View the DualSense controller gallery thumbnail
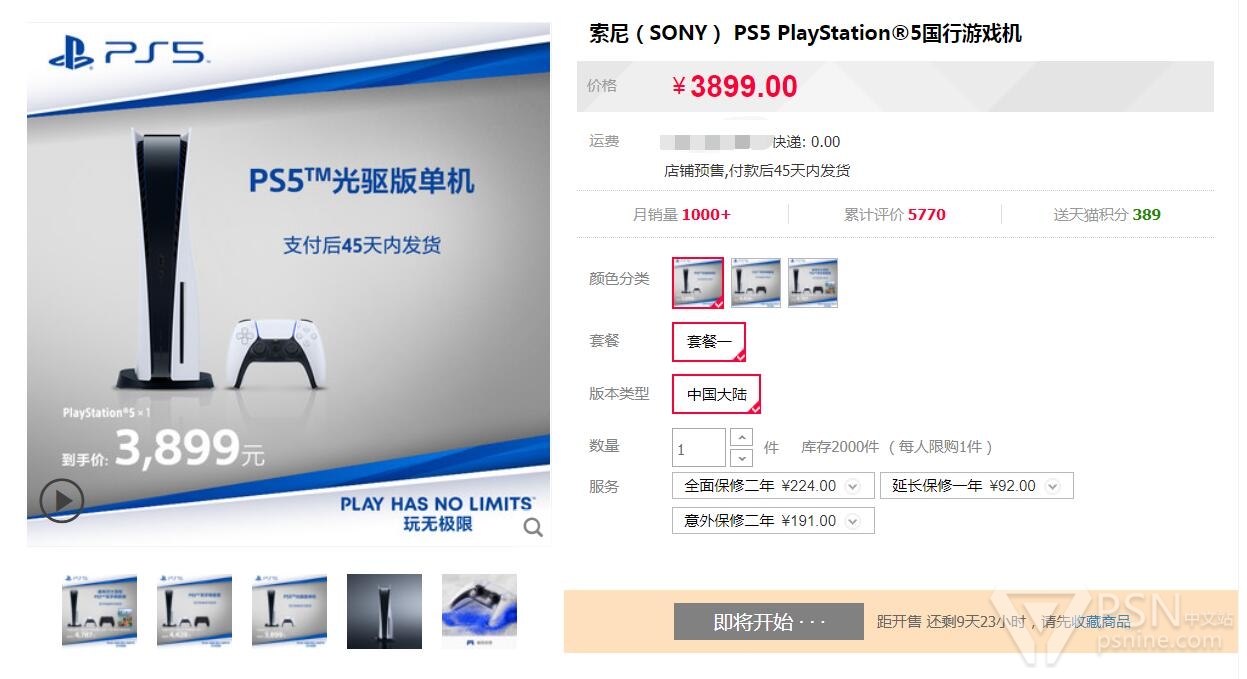The image size is (1247, 679). [x=479, y=611]
